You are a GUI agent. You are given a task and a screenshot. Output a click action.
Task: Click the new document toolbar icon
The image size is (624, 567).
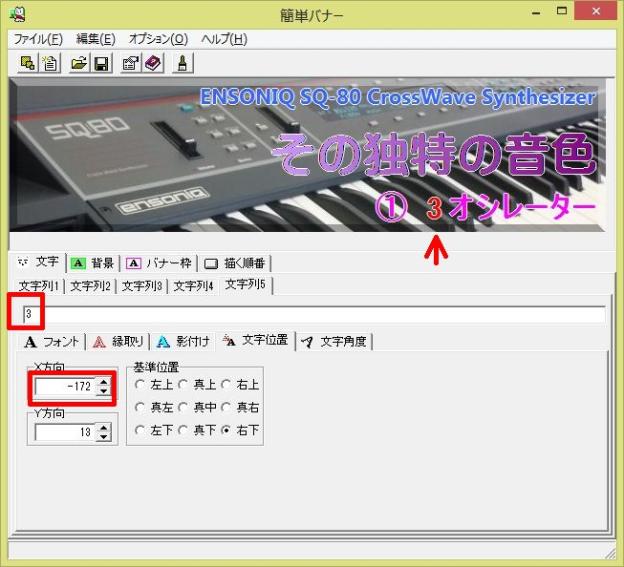tap(50, 63)
